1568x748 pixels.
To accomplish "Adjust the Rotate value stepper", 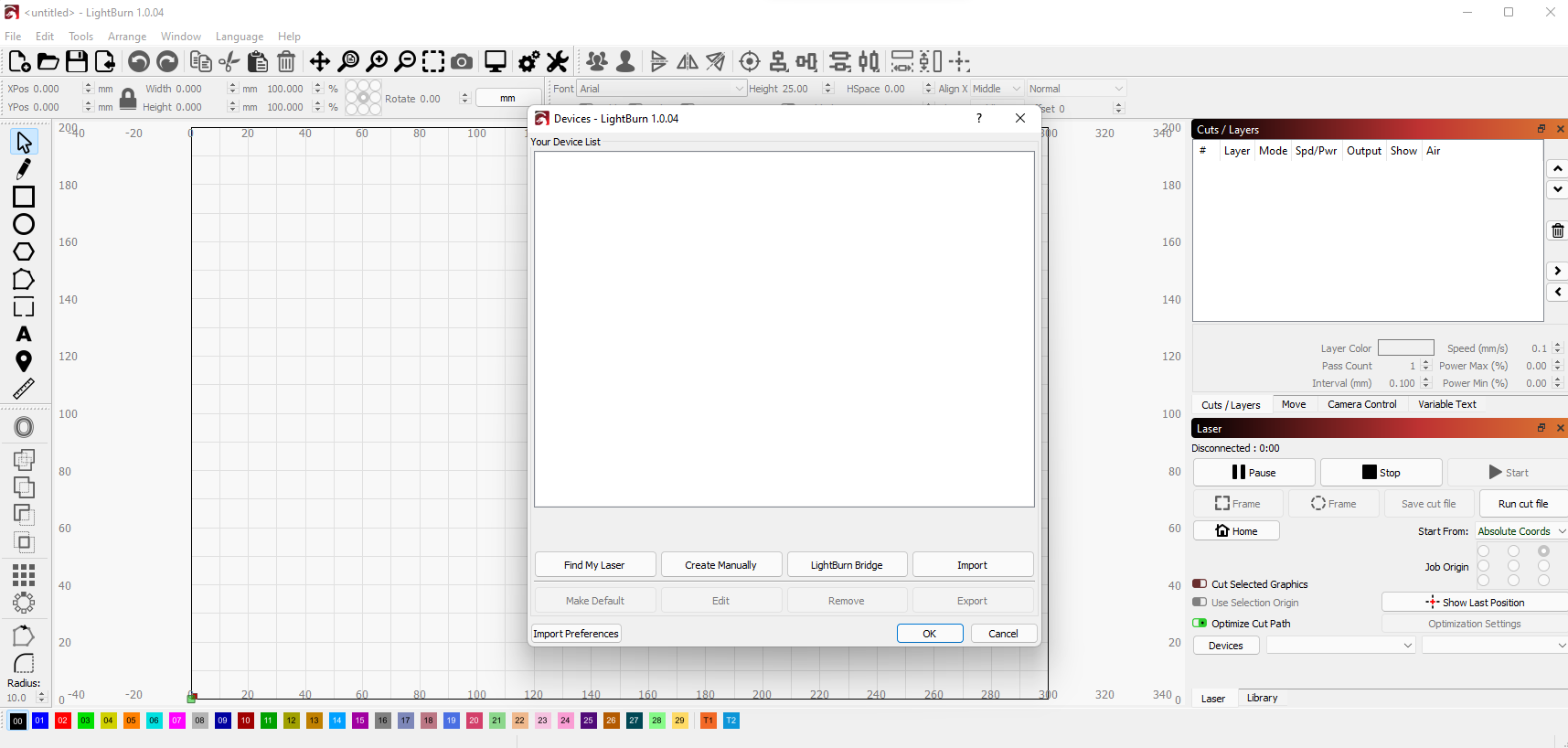I will [464, 98].
